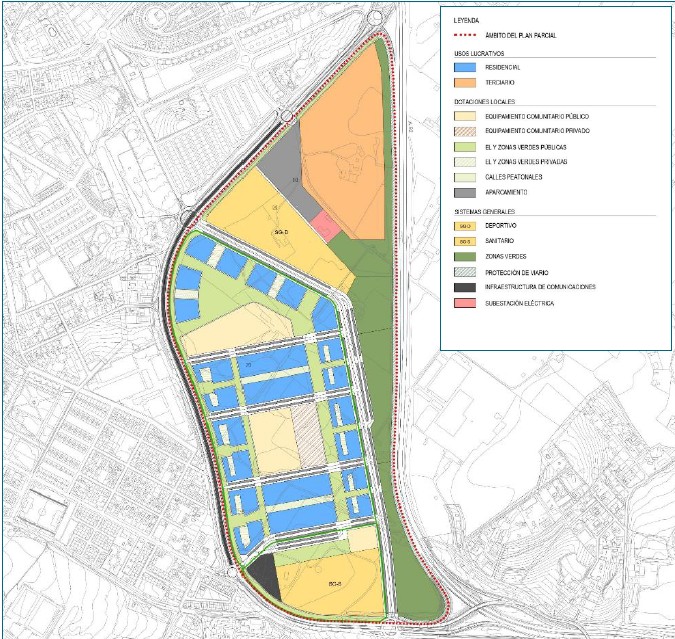Select the EL y Zonas Verdes Públicas swatch
Viewport: 675px width, 639px height.
tap(465, 147)
